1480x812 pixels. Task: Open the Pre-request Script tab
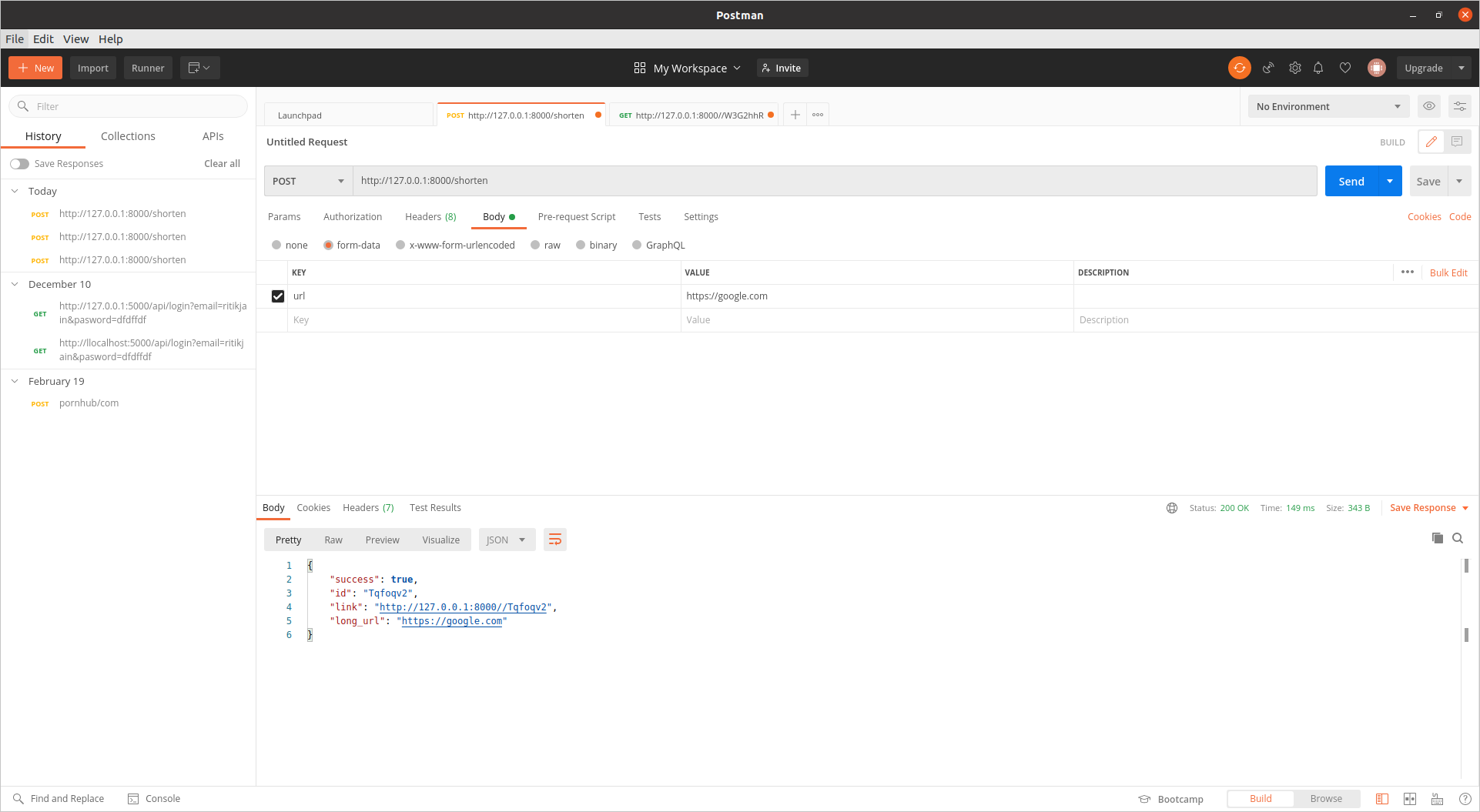tap(576, 216)
